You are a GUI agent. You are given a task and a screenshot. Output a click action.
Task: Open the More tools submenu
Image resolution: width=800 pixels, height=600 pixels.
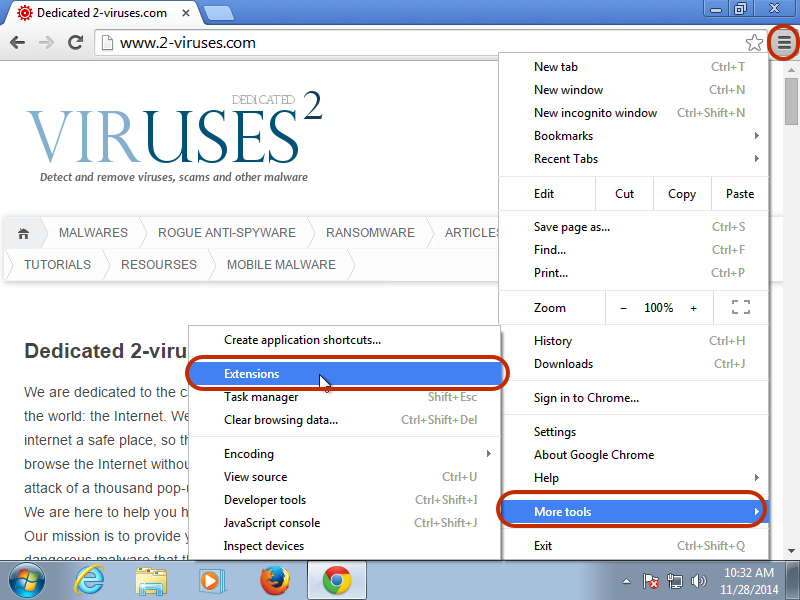point(634,511)
